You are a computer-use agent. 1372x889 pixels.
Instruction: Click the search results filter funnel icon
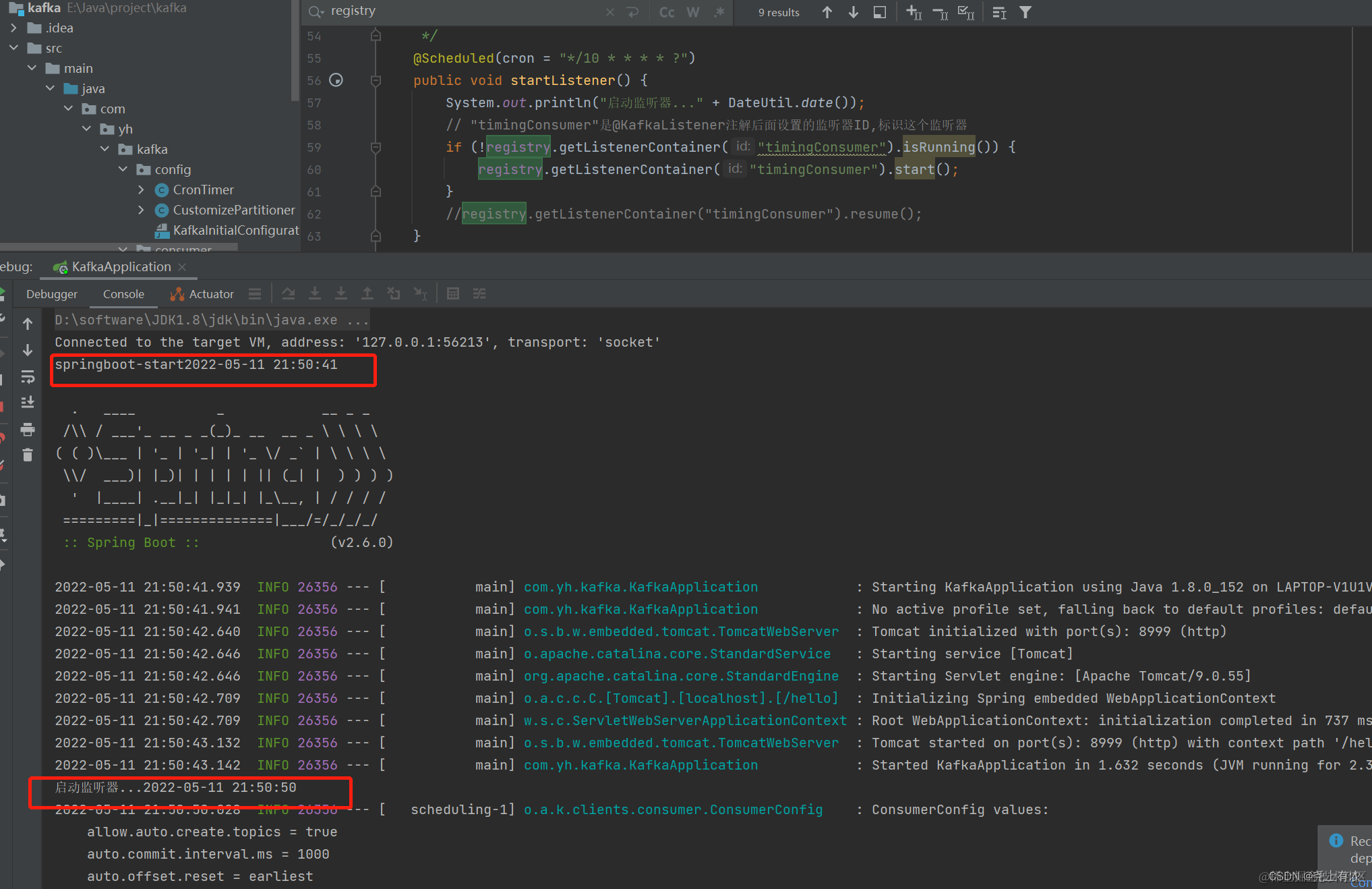[x=1025, y=12]
